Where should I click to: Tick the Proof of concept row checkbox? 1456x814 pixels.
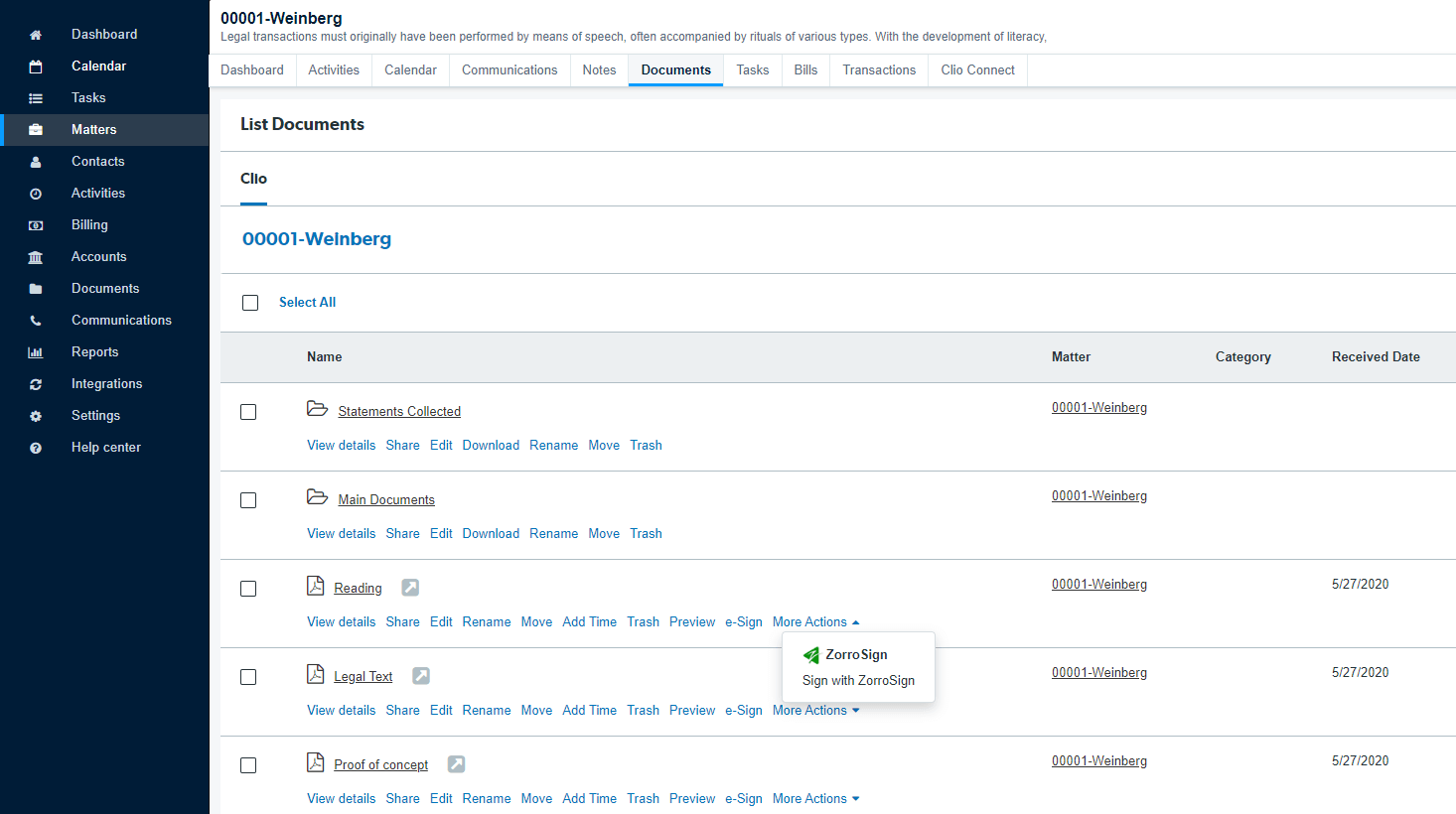point(248,765)
